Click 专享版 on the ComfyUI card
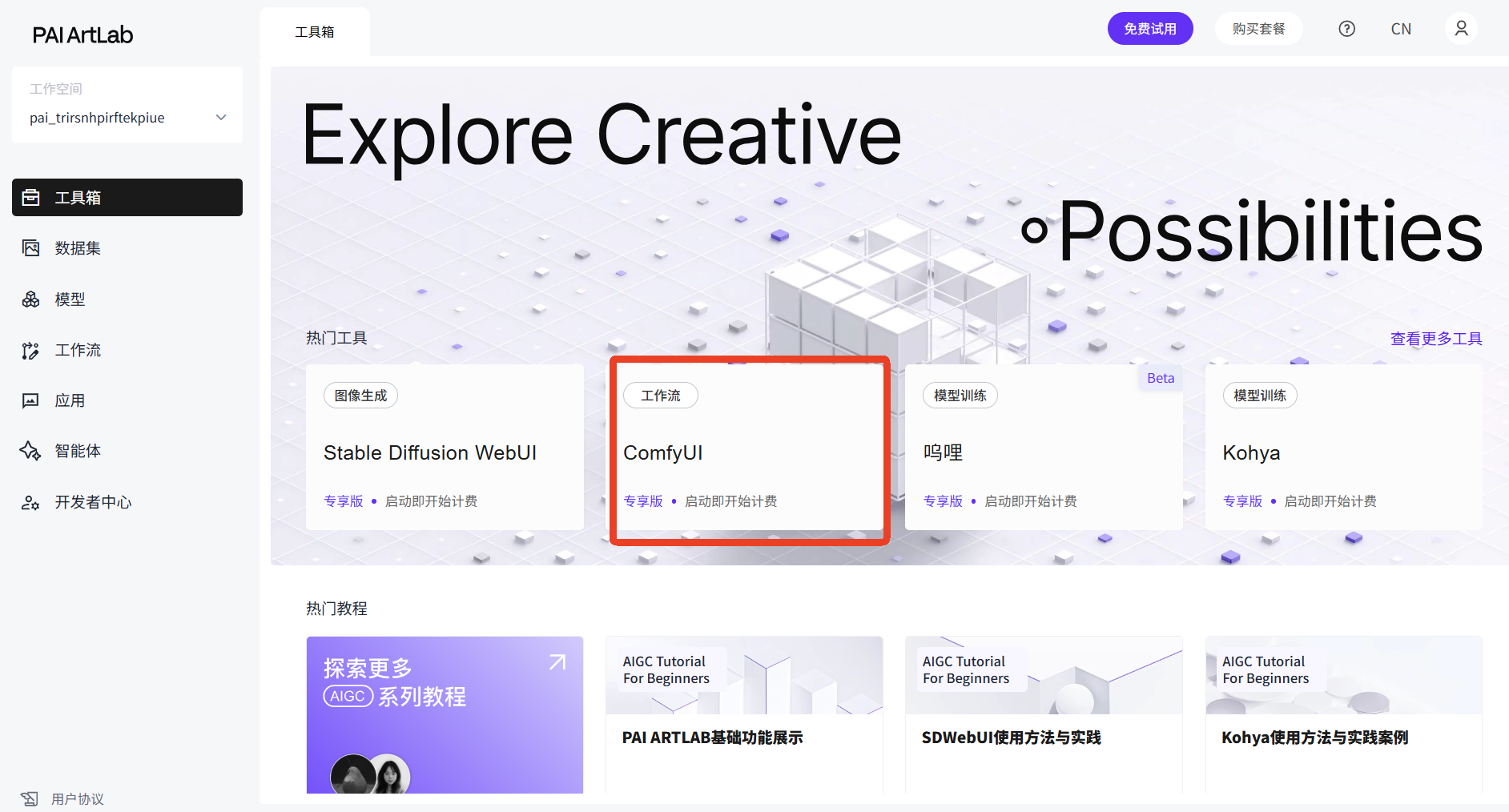Viewport: 1509px width, 812px height. [x=643, y=501]
